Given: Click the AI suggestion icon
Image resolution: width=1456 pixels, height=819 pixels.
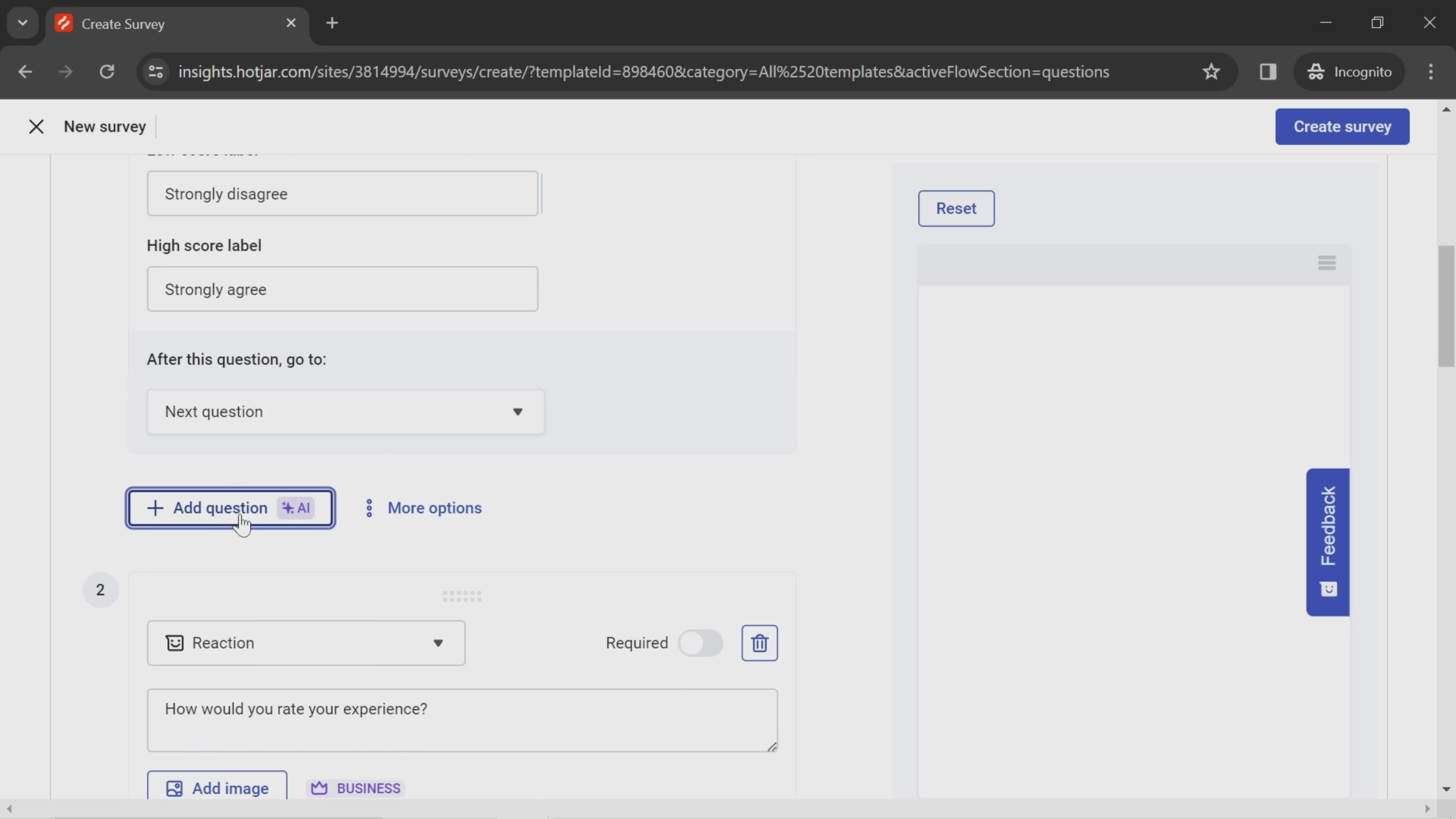Looking at the screenshot, I should click(297, 508).
